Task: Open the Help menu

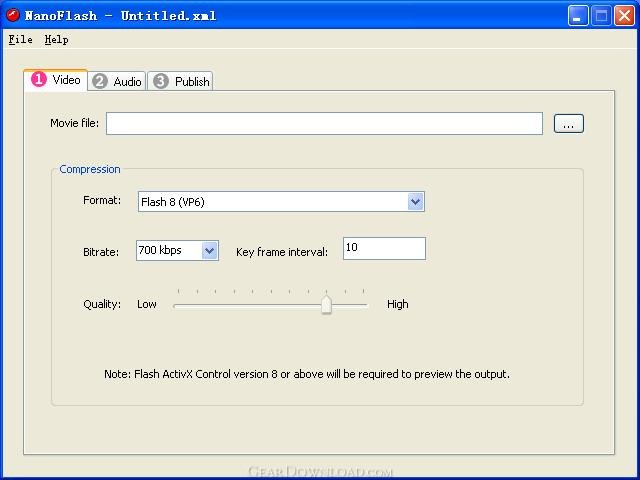Action: pyautogui.click(x=56, y=39)
